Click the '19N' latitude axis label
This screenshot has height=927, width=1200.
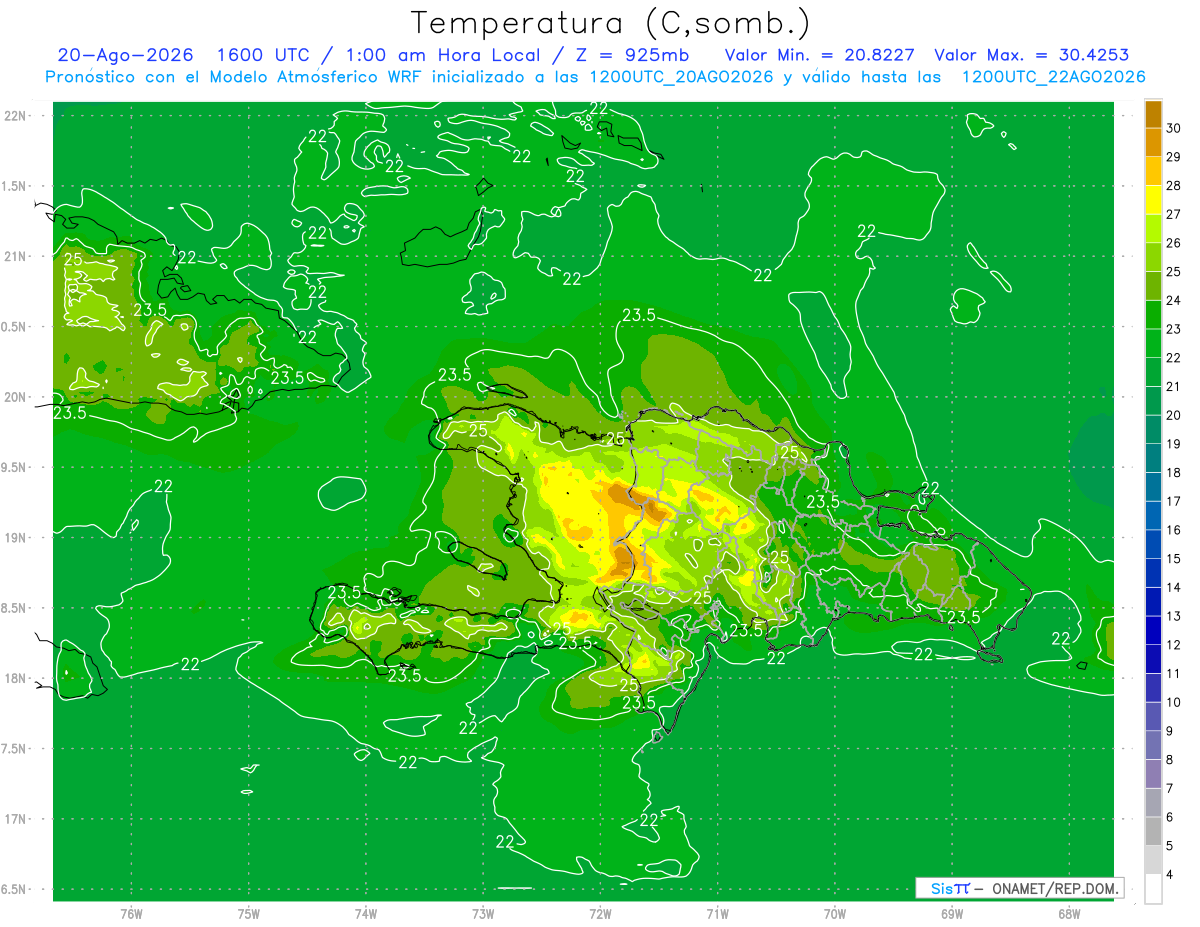[14, 537]
